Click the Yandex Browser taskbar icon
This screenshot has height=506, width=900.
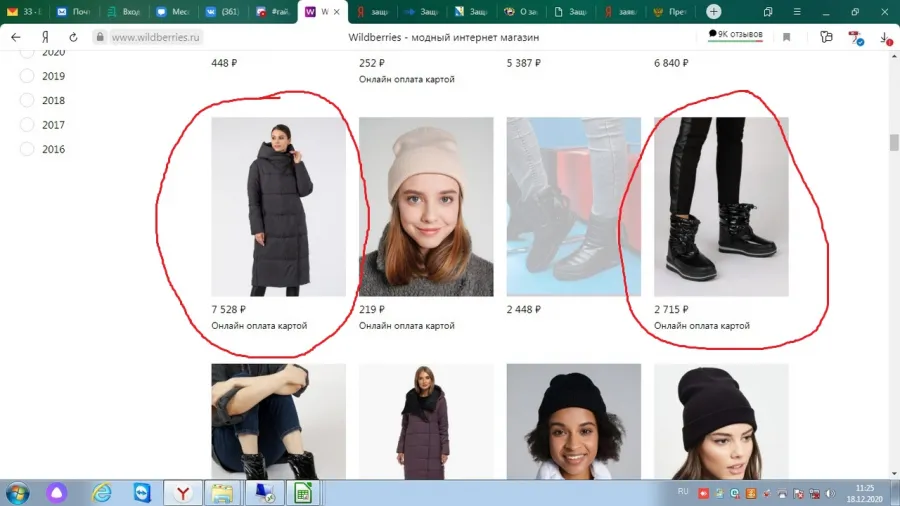click(183, 493)
